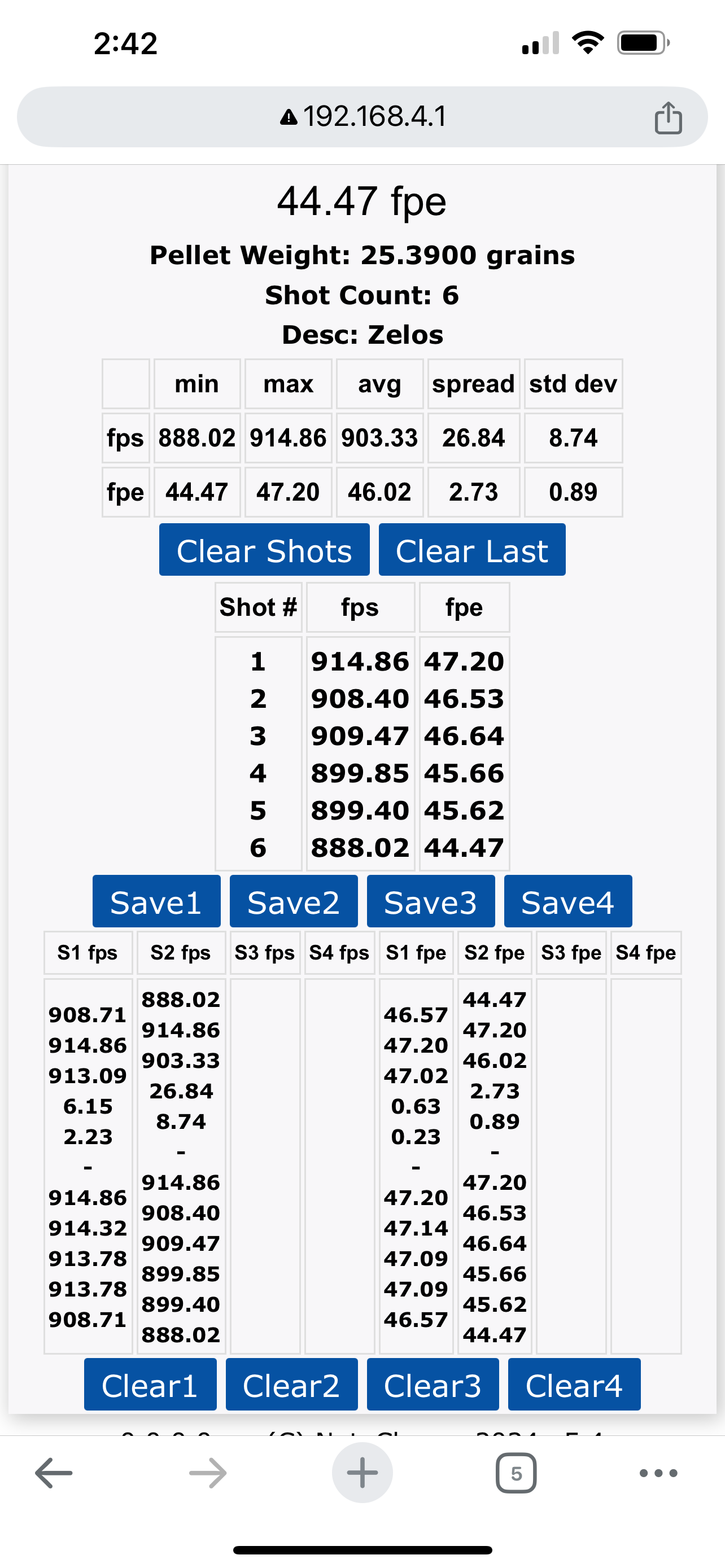Click the Save4 button

click(x=568, y=901)
